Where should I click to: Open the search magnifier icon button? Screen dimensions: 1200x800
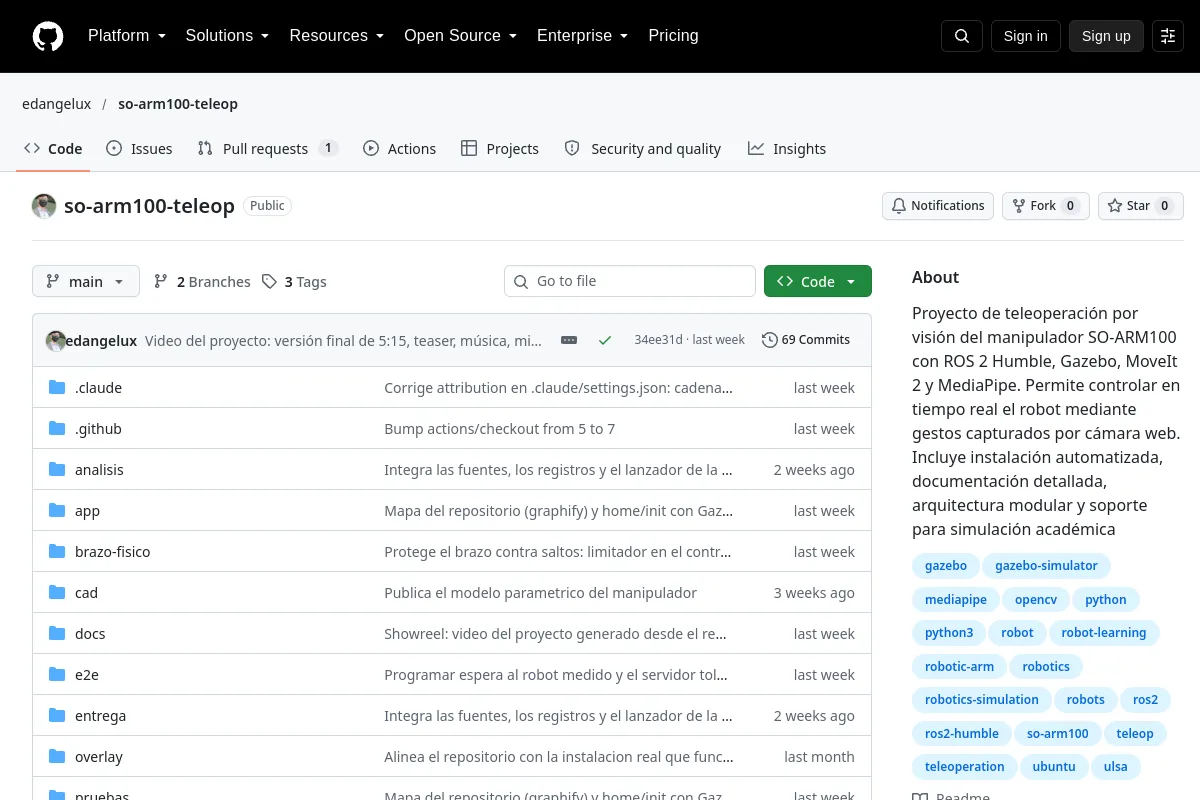pyautogui.click(x=962, y=36)
